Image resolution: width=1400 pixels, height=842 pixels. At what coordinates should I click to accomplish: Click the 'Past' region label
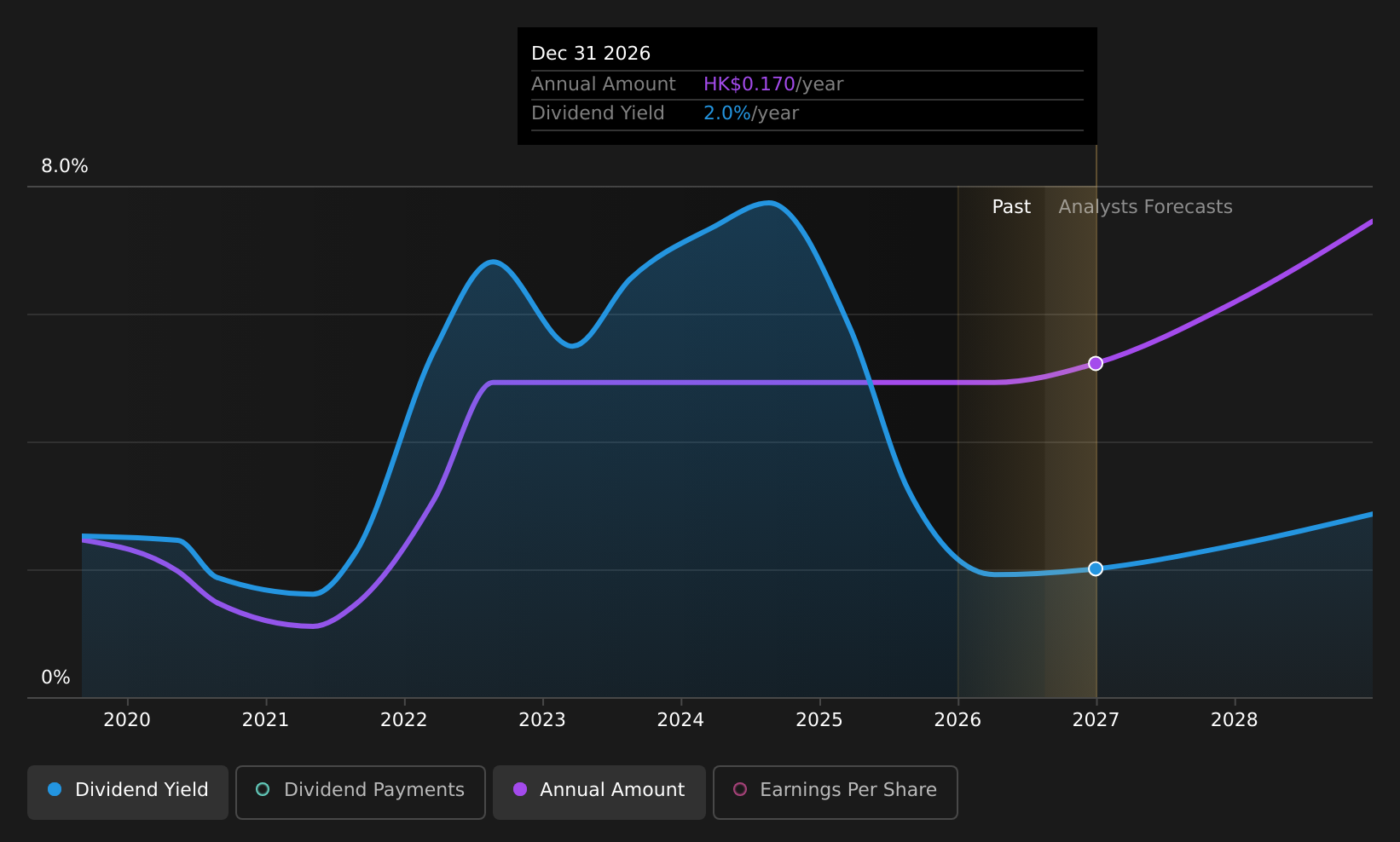click(1011, 207)
